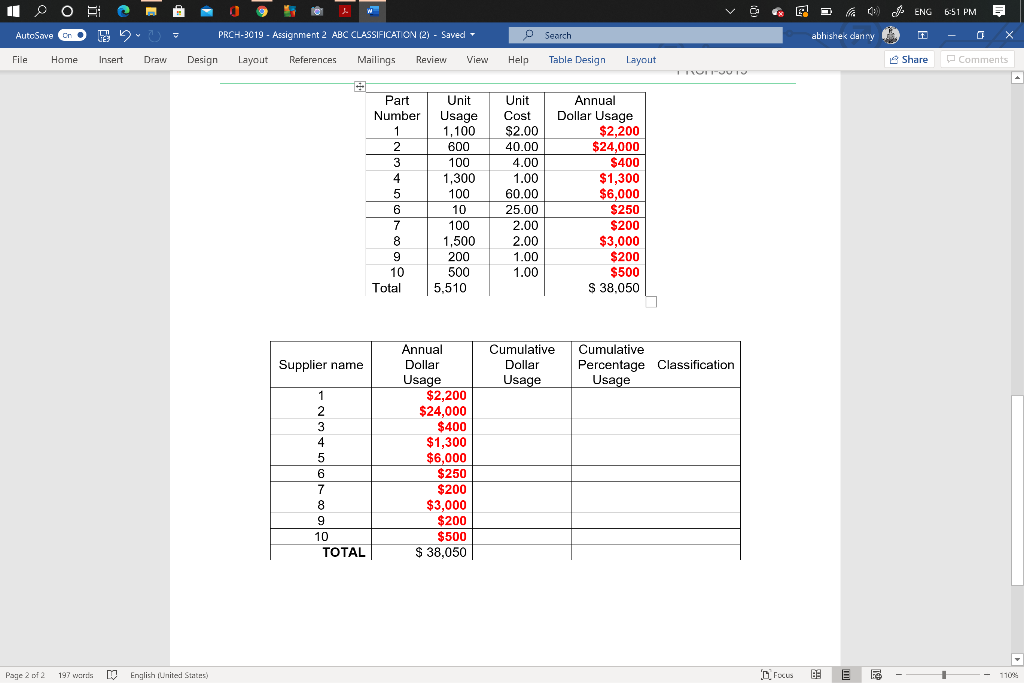Click the proofing check icon in status bar
The width and height of the screenshot is (1024, 683).
tap(112, 675)
